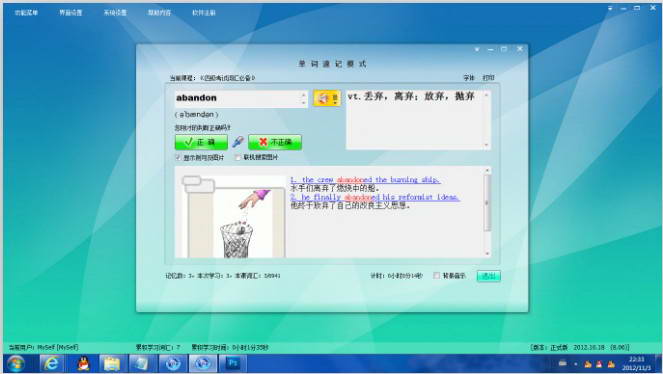Launch Internet Explorer from the taskbar
Image resolution: width=663 pixels, height=374 pixels.
(52, 364)
